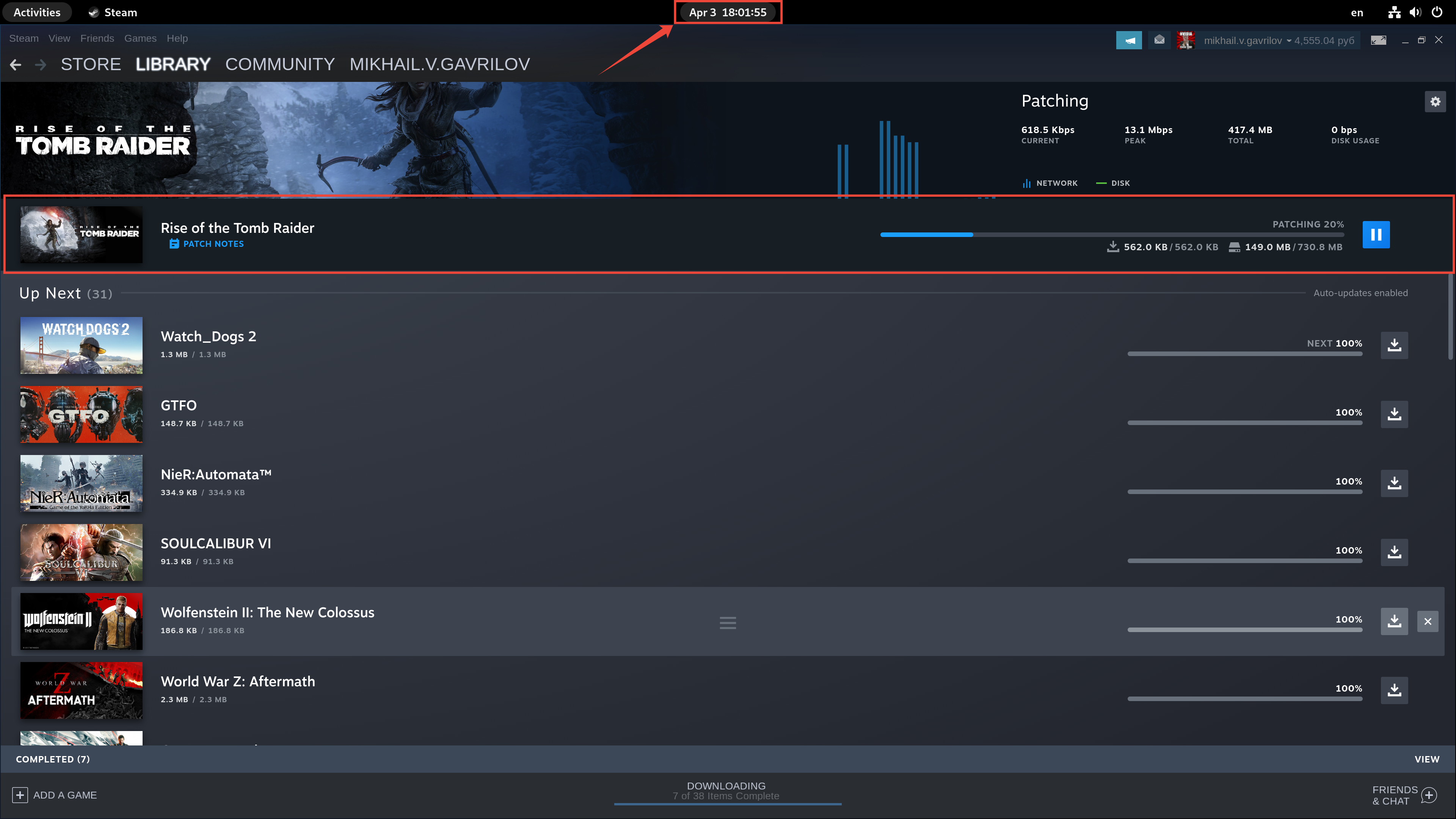This screenshot has height=819, width=1456.
Task: Open the friend inbox envelope icon
Action: 1159,40
